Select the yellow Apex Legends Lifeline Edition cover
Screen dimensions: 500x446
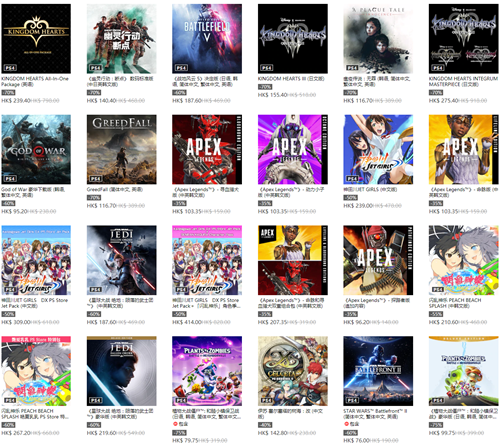tap(464, 149)
